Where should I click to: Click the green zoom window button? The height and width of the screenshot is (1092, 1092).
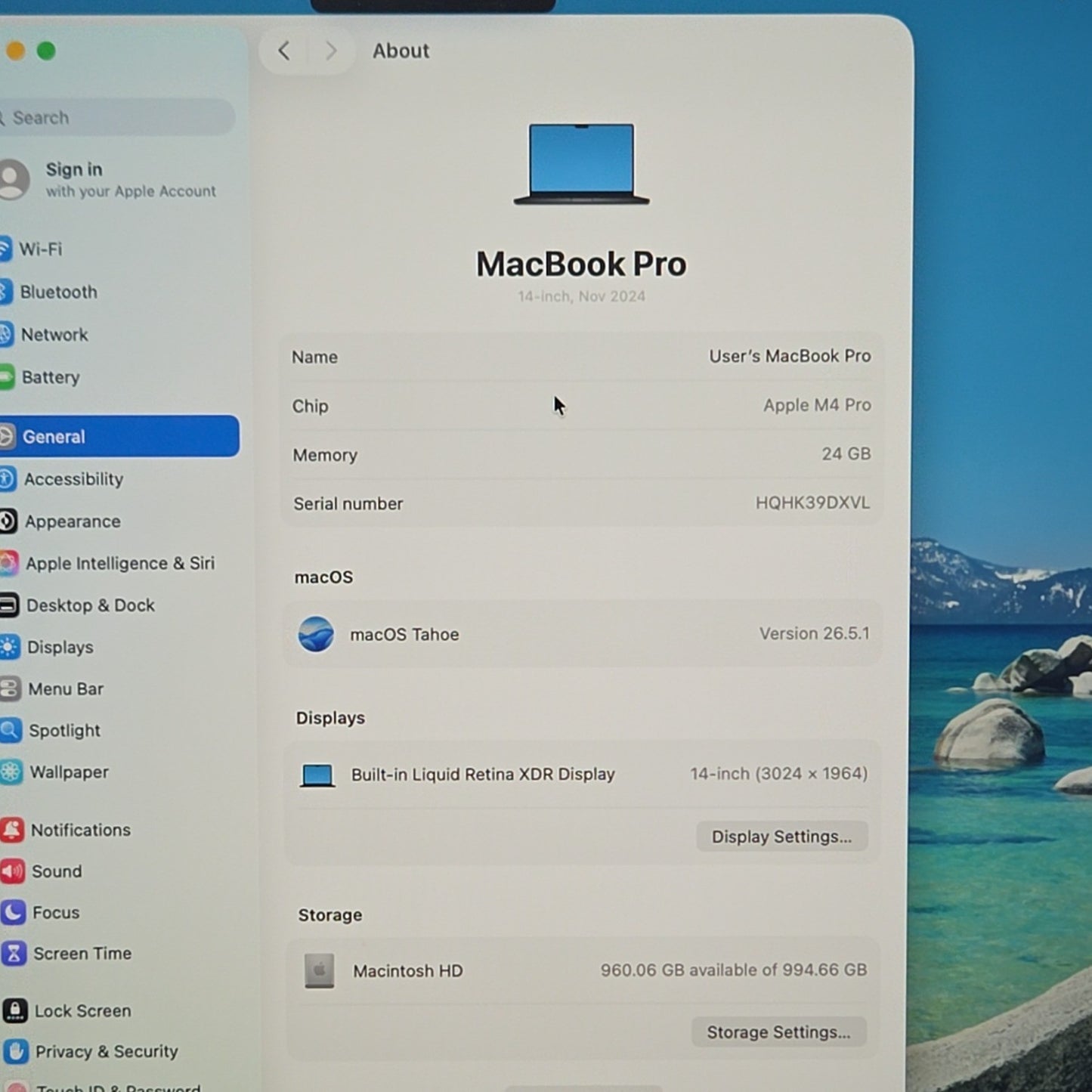coord(46,51)
